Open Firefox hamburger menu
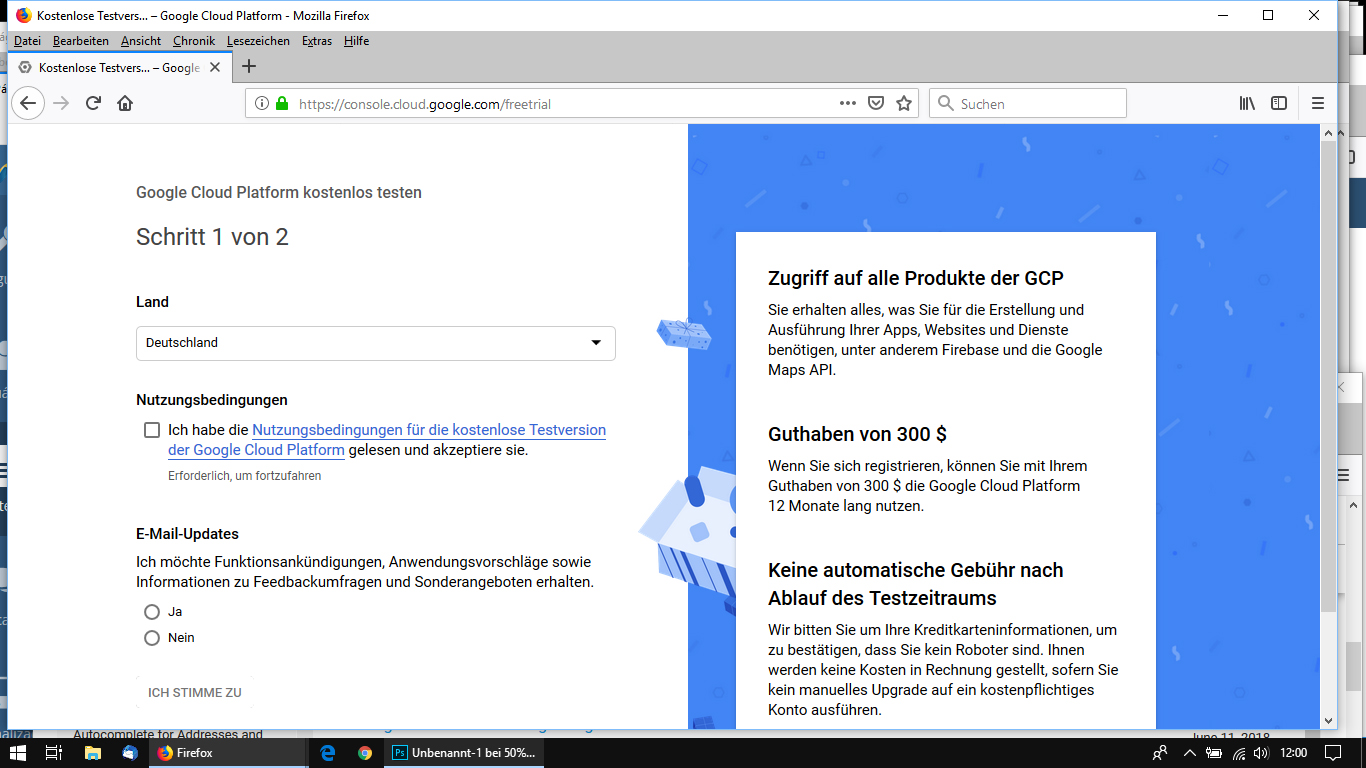1366x768 pixels. 1317,103
